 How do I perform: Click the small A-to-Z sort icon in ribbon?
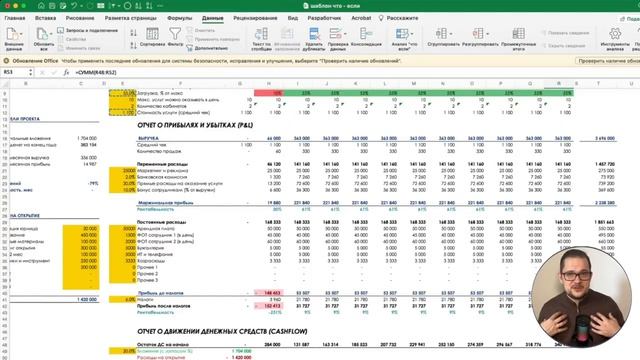point(133,33)
